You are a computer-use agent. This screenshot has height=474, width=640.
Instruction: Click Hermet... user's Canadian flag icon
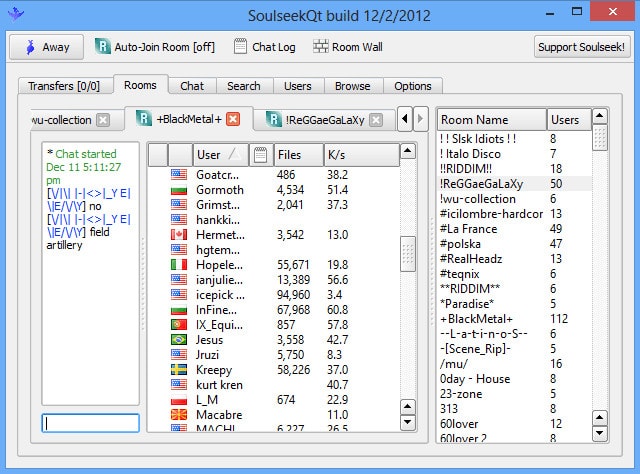coord(179,235)
